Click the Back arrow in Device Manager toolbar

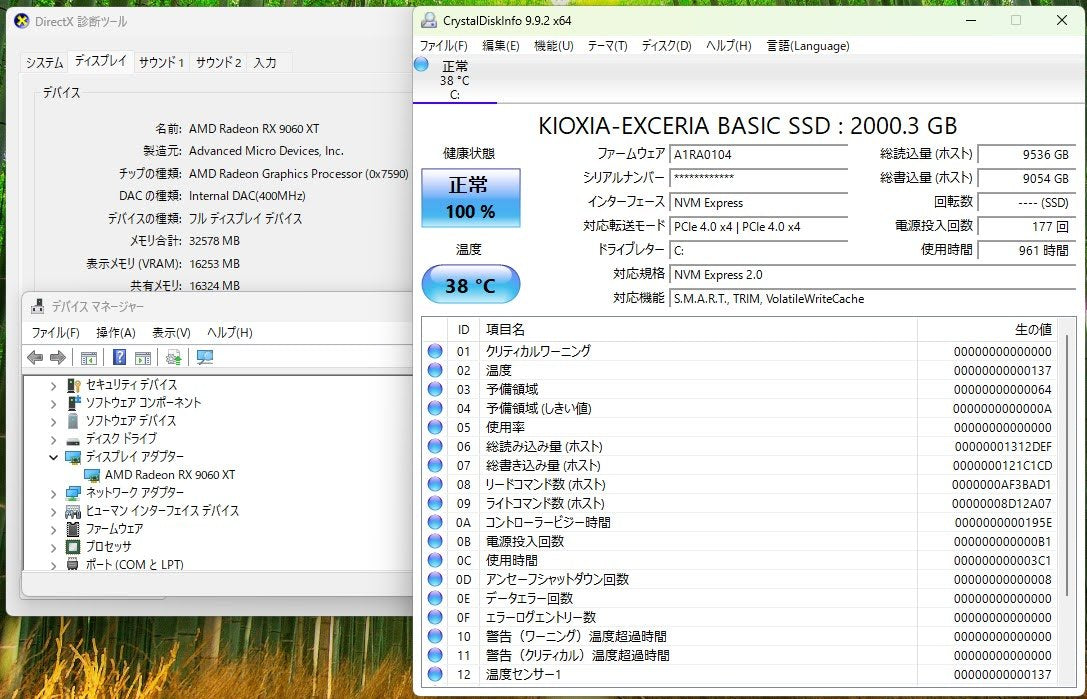[x=35, y=357]
